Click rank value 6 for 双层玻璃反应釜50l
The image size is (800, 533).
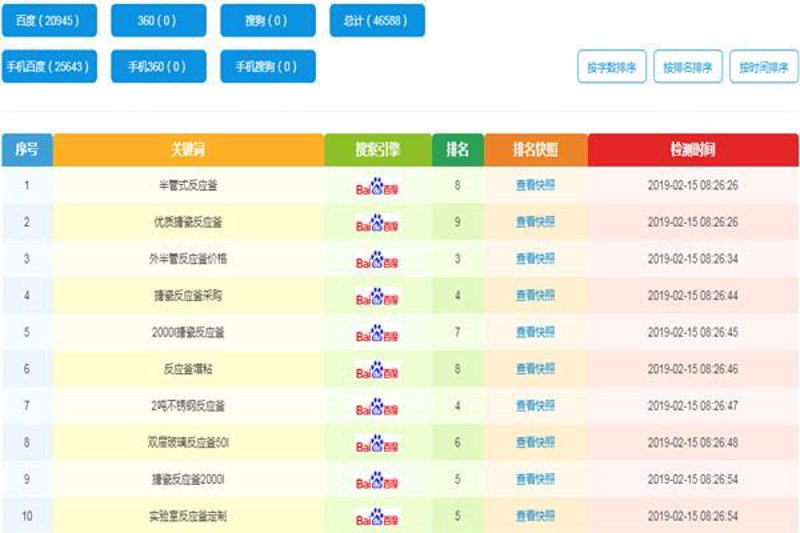pos(458,442)
